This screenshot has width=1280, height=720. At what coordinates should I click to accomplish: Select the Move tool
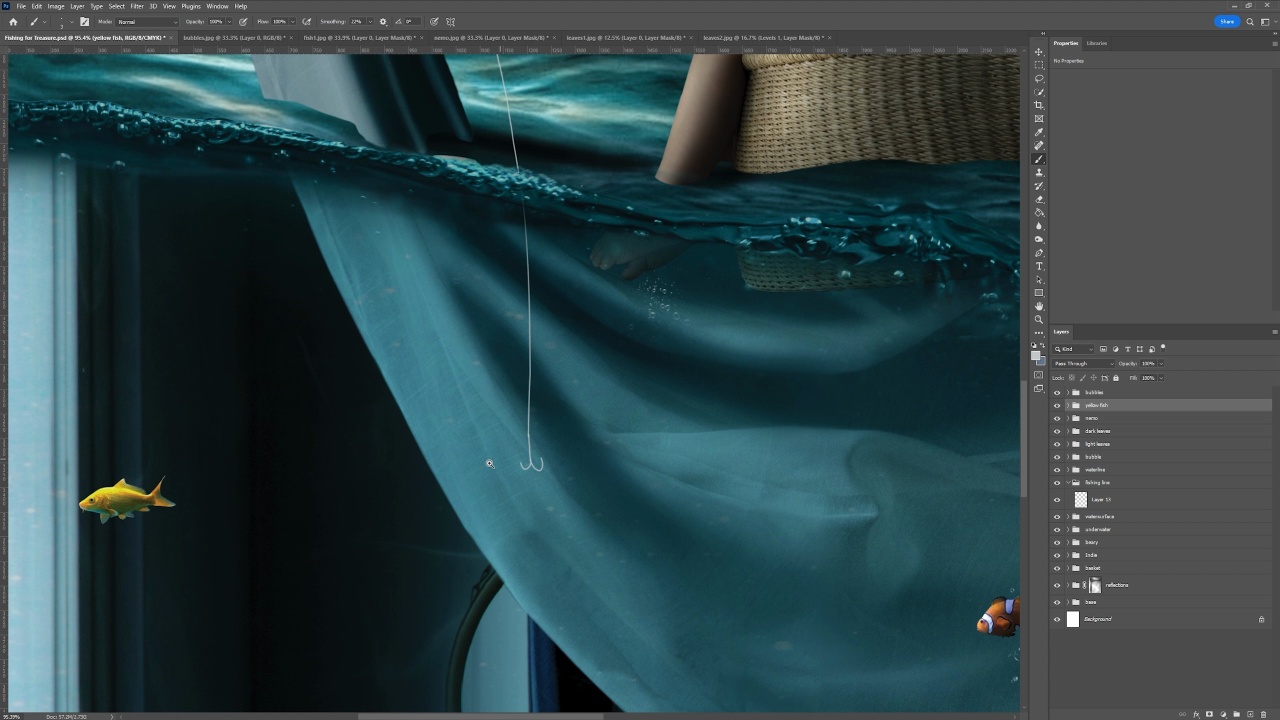coord(1039,52)
